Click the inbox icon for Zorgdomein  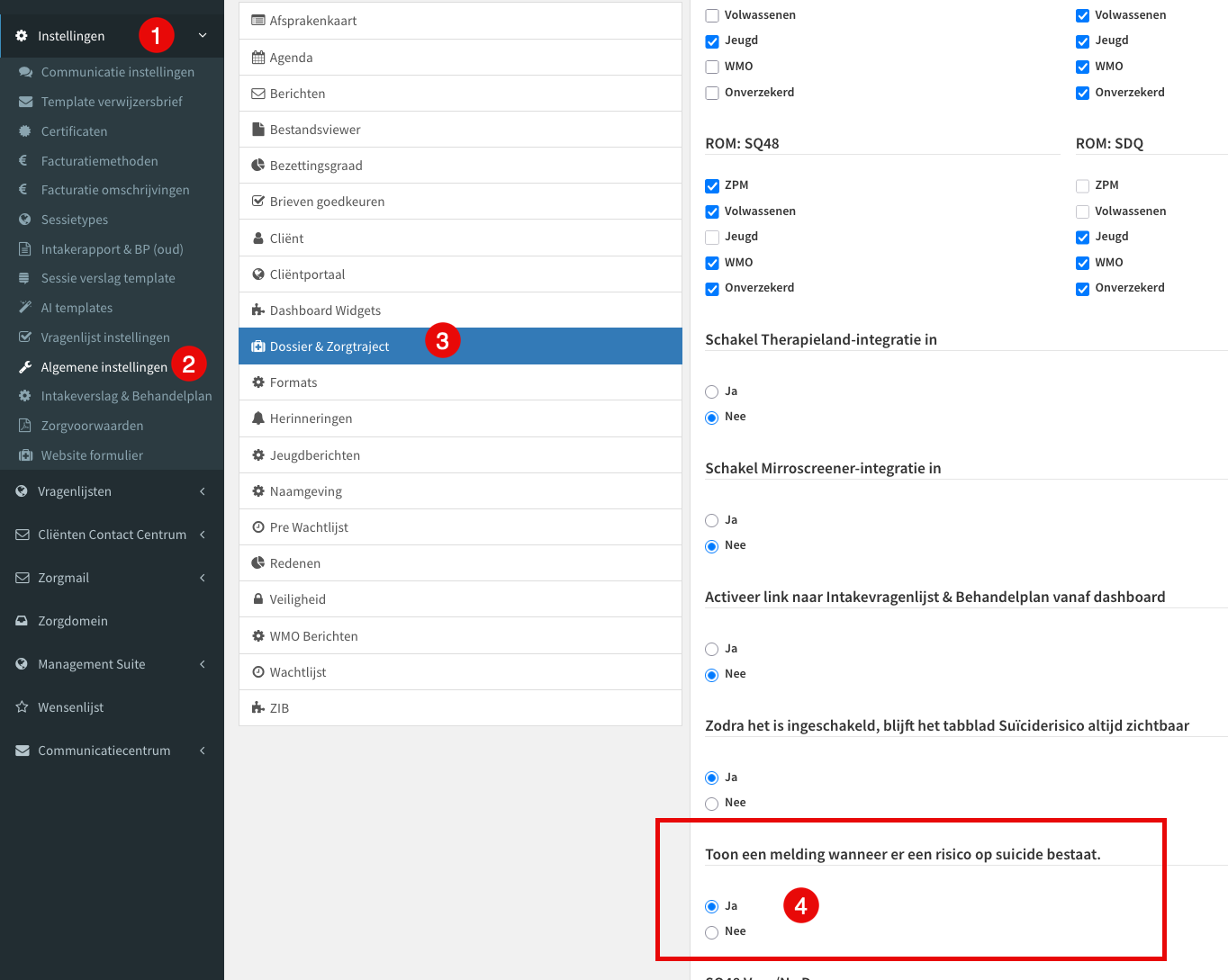[22, 621]
